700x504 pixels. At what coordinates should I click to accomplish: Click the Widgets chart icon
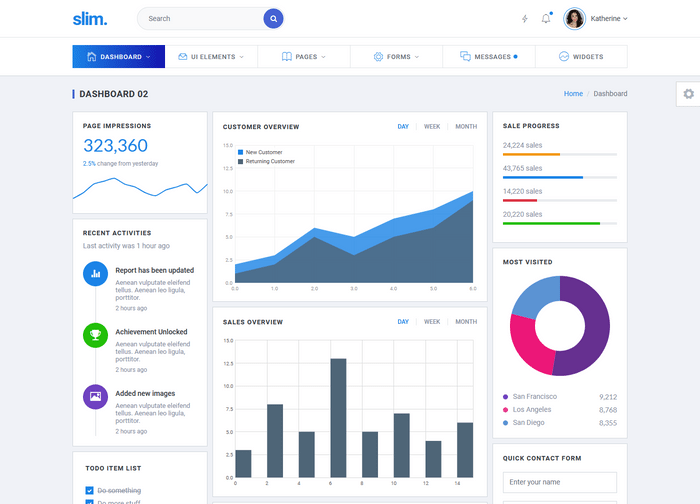564,57
